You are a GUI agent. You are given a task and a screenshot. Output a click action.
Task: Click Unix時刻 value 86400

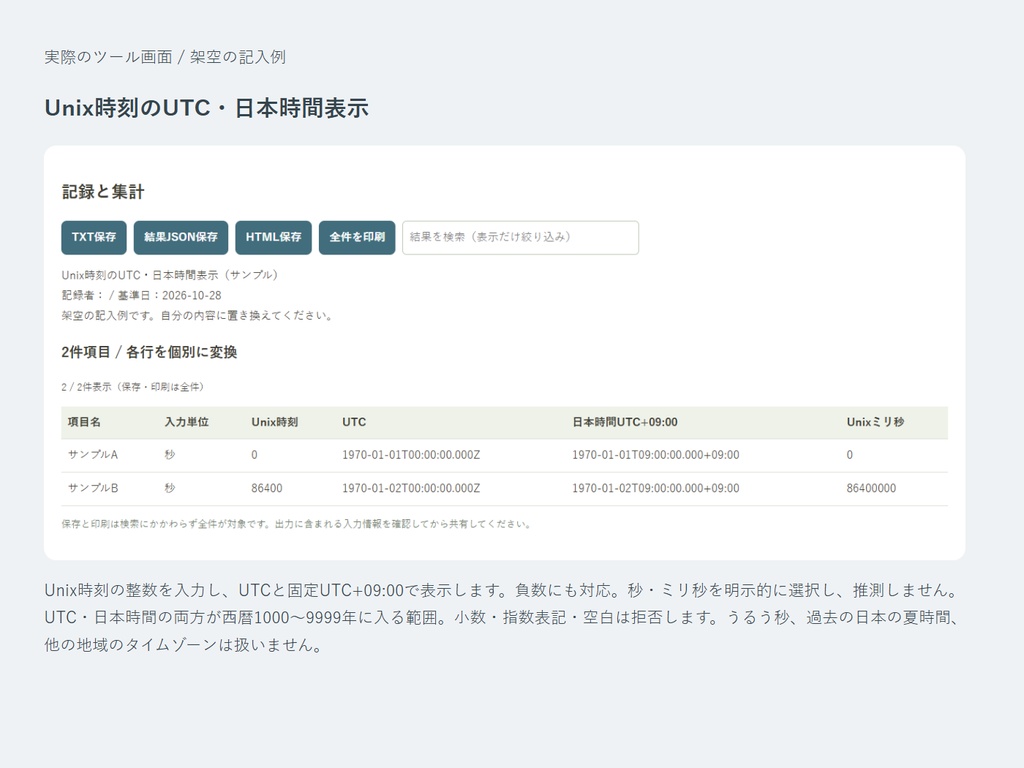267,488
